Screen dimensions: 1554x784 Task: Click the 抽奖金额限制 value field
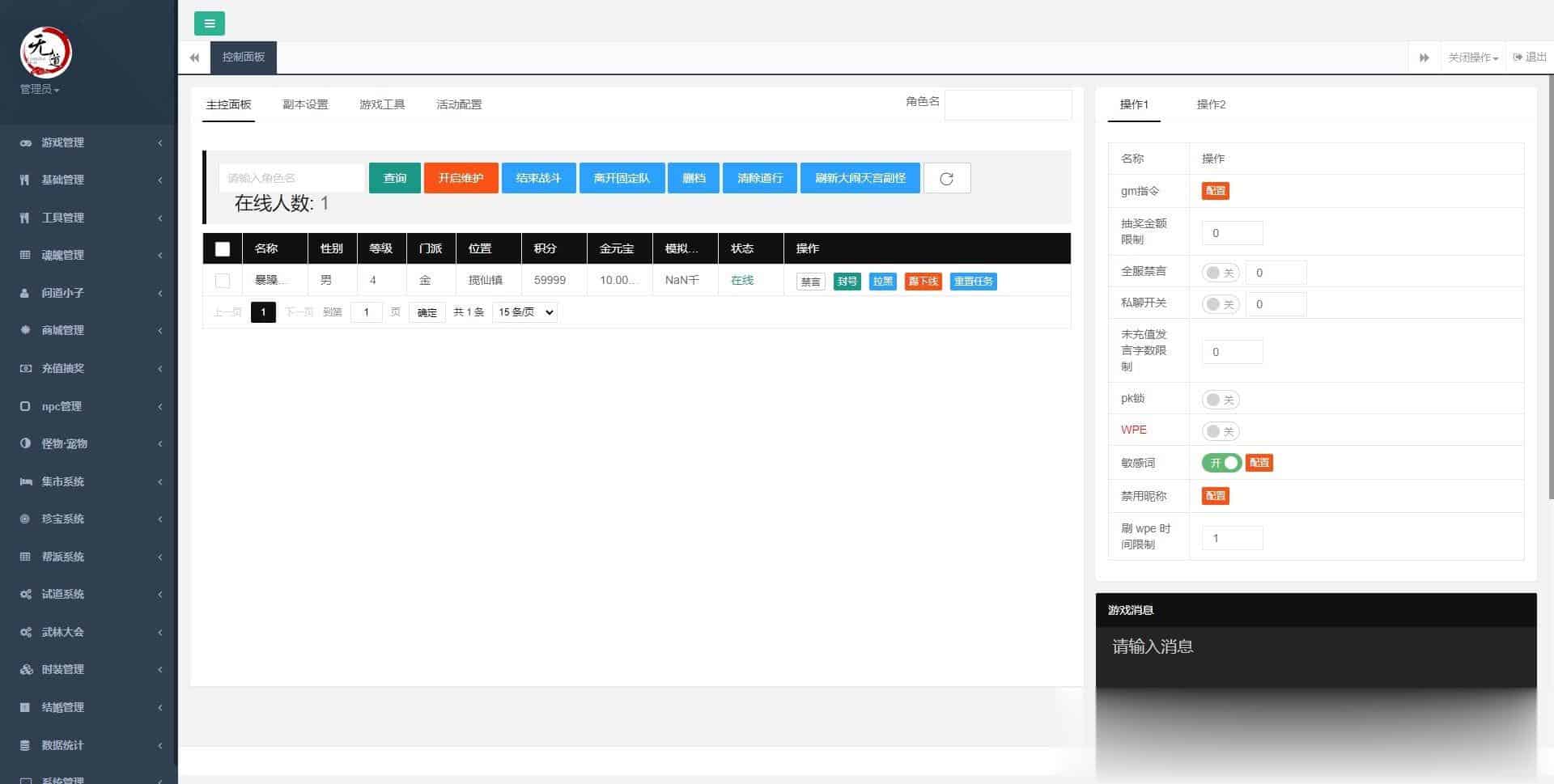point(1232,233)
